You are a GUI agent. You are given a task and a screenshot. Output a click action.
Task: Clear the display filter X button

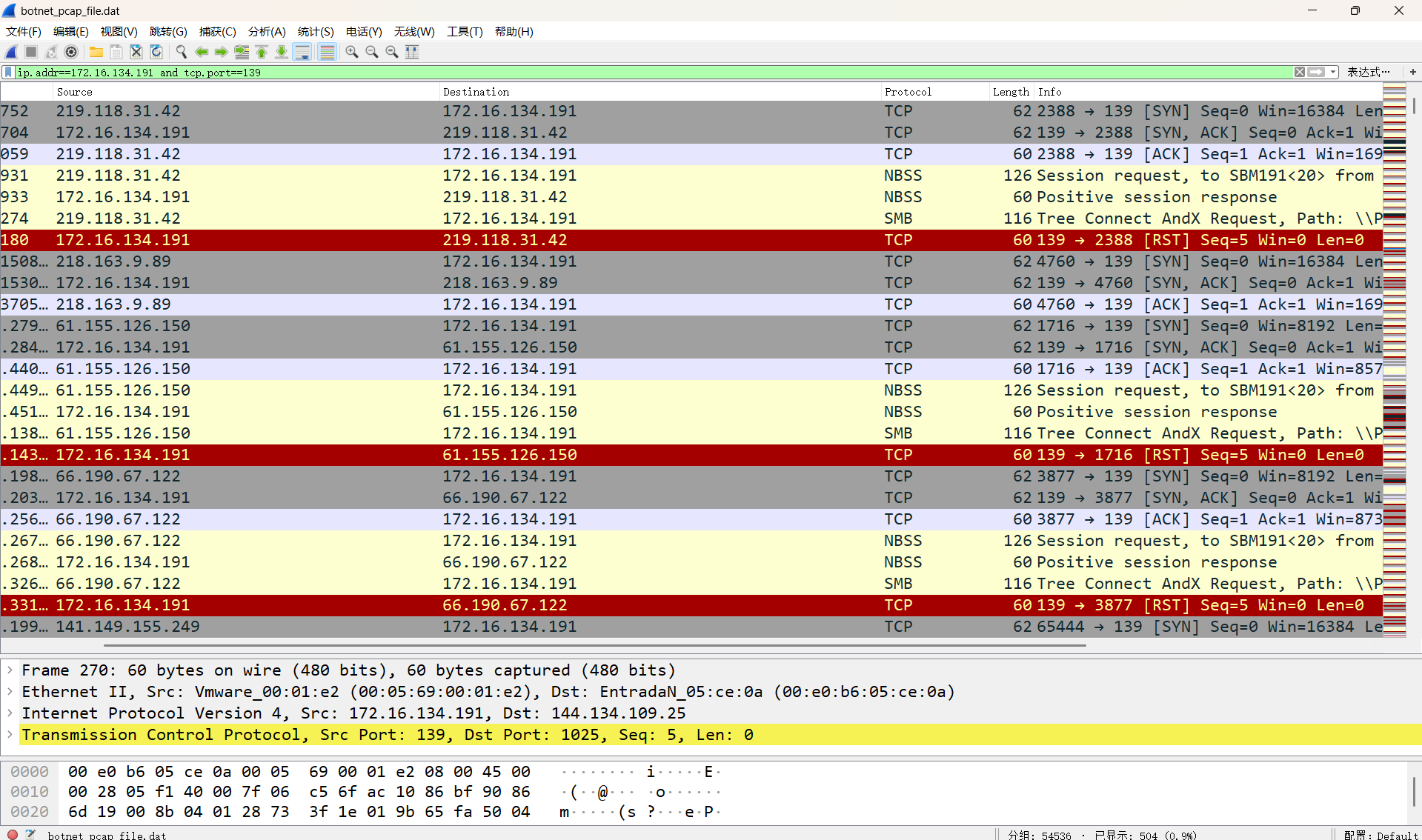pyautogui.click(x=1300, y=72)
